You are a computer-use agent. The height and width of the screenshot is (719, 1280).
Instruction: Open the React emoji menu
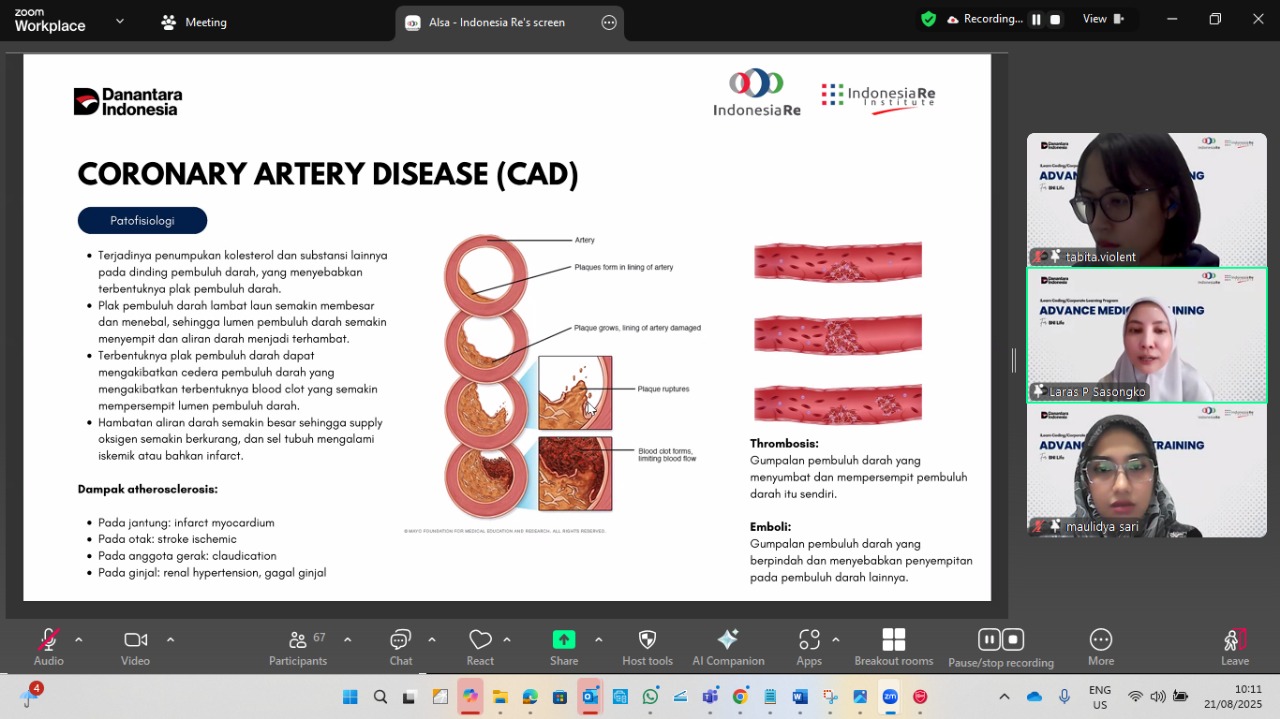[x=480, y=646]
